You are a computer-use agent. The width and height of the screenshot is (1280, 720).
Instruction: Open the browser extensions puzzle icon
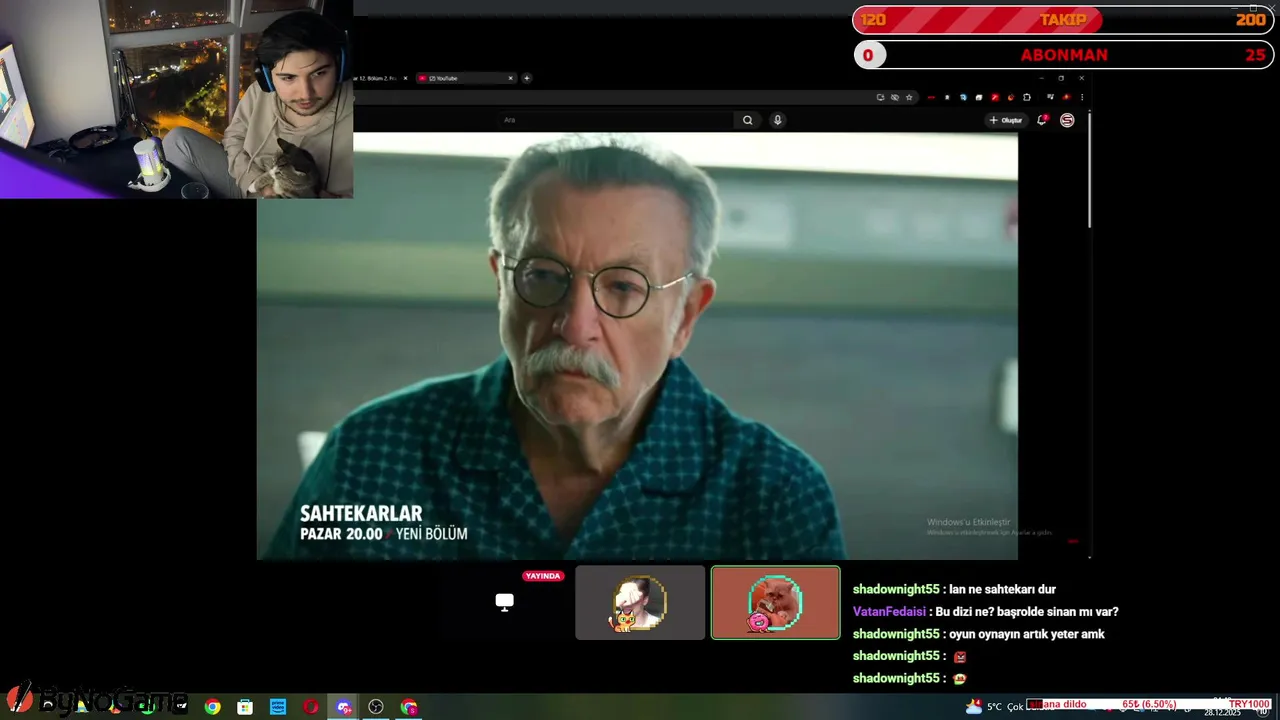click(1027, 97)
